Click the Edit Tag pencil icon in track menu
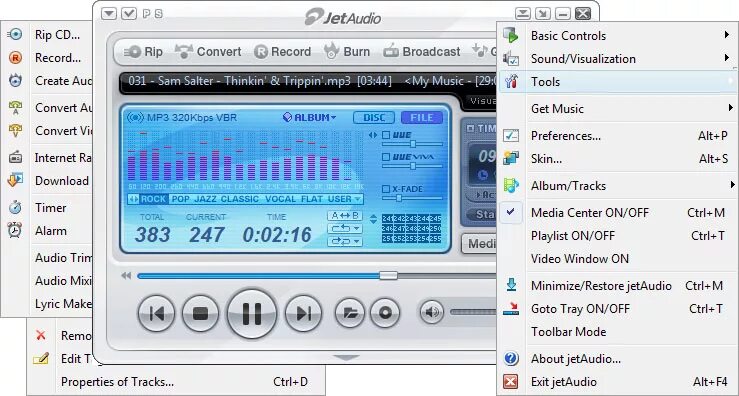The height and width of the screenshot is (396, 739). [x=41, y=359]
